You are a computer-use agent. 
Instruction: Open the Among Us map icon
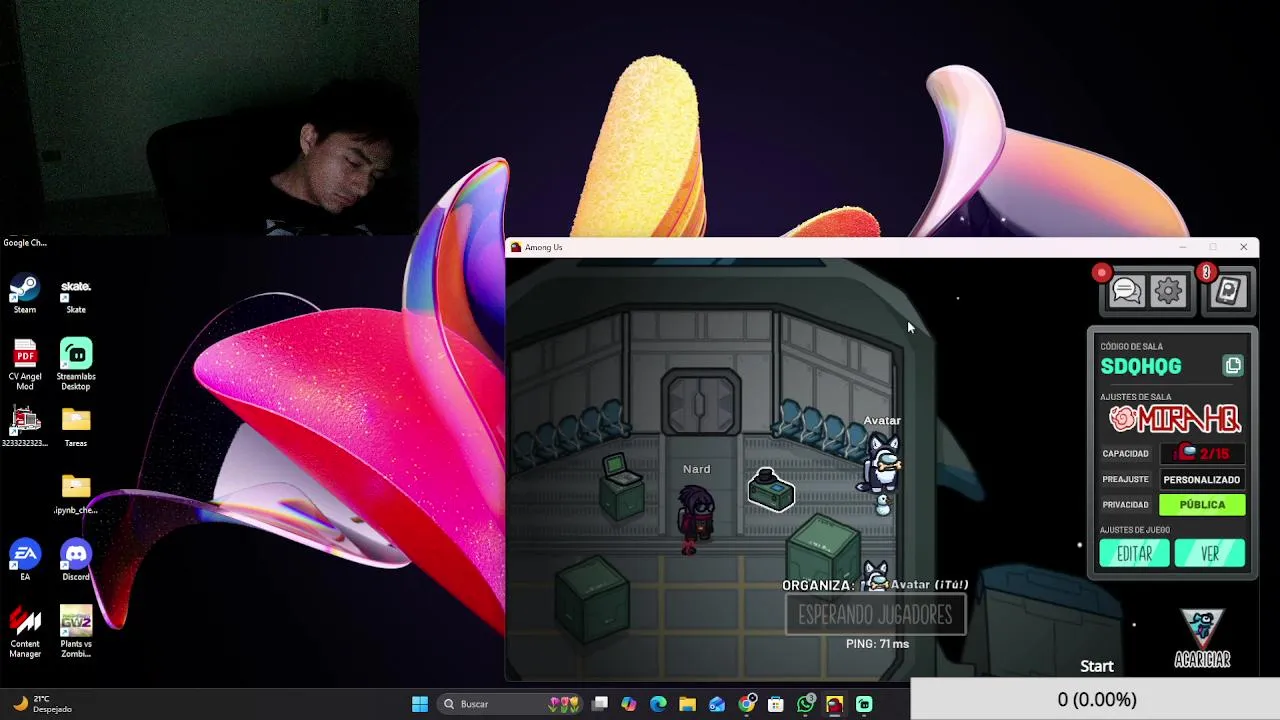coord(1228,291)
